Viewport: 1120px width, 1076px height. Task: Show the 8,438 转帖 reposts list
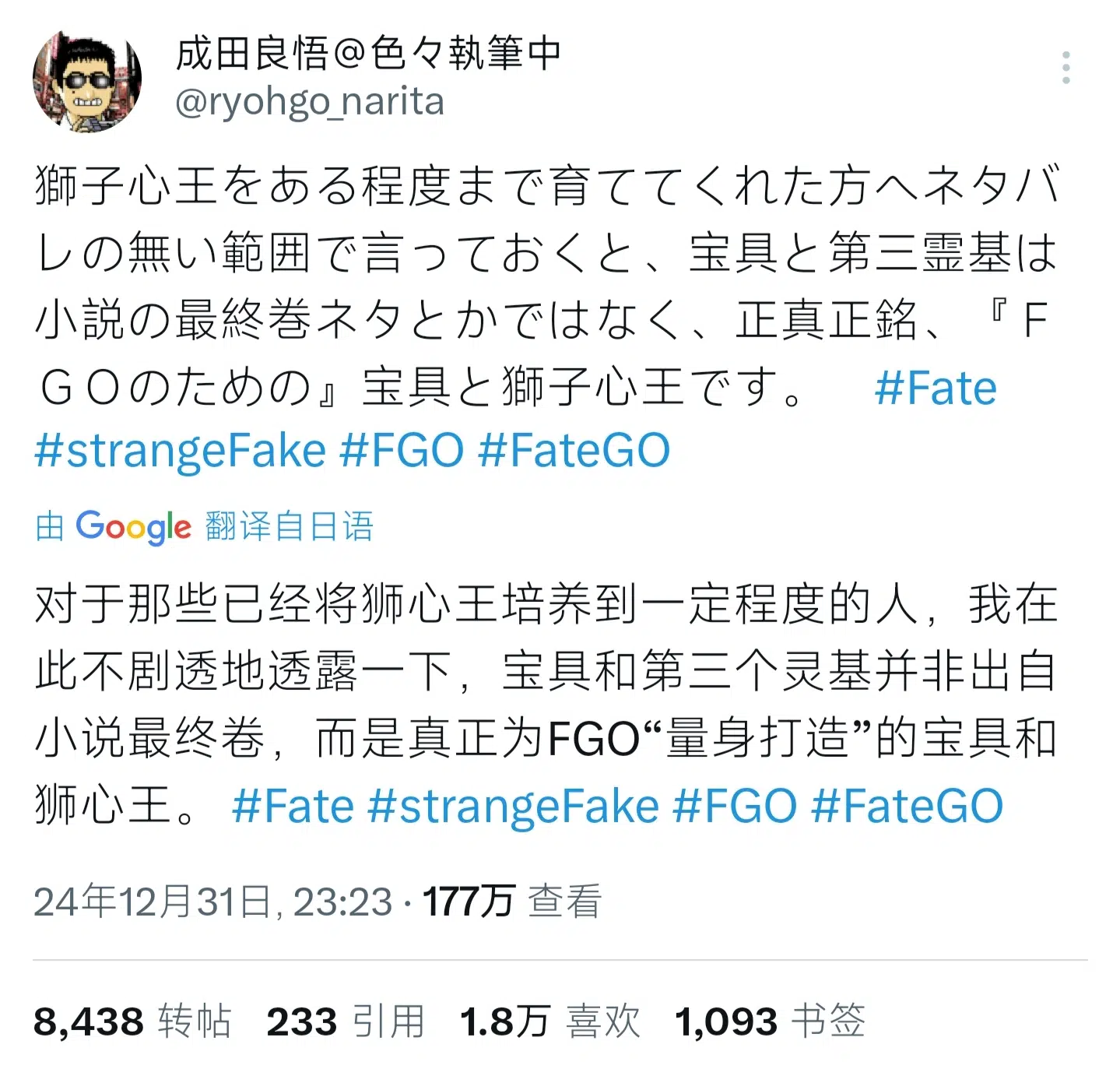(132, 1021)
